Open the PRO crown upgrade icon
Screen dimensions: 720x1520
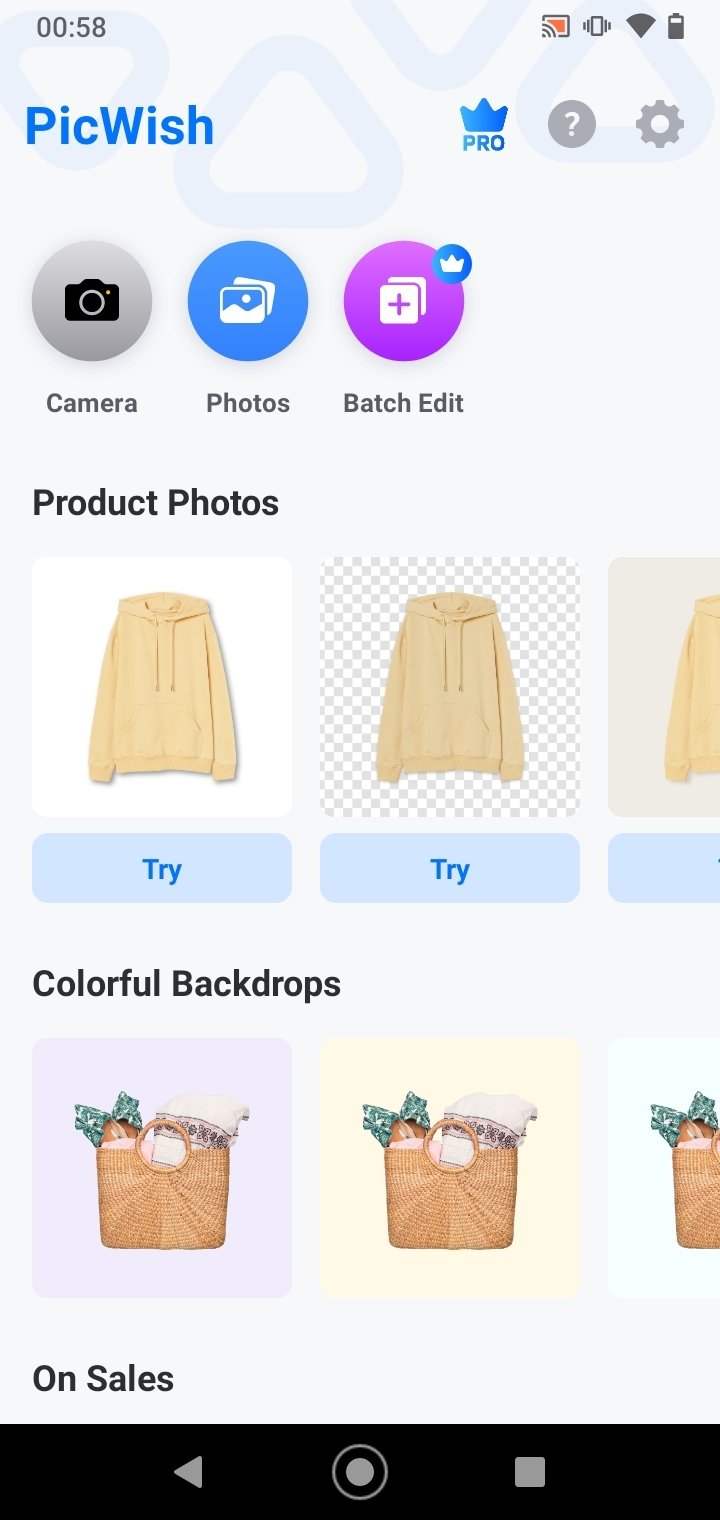[483, 127]
